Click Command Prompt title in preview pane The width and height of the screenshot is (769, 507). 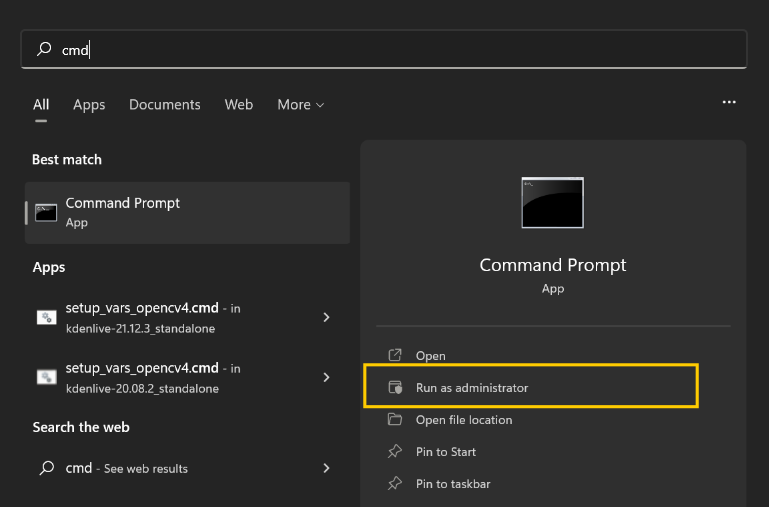pos(553,265)
